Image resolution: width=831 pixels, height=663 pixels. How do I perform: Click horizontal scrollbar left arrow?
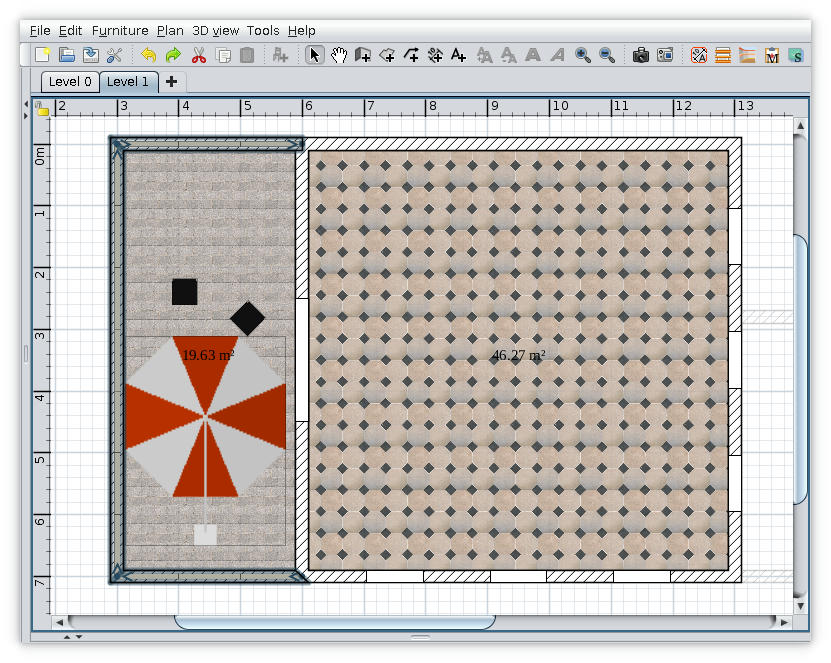(59, 622)
